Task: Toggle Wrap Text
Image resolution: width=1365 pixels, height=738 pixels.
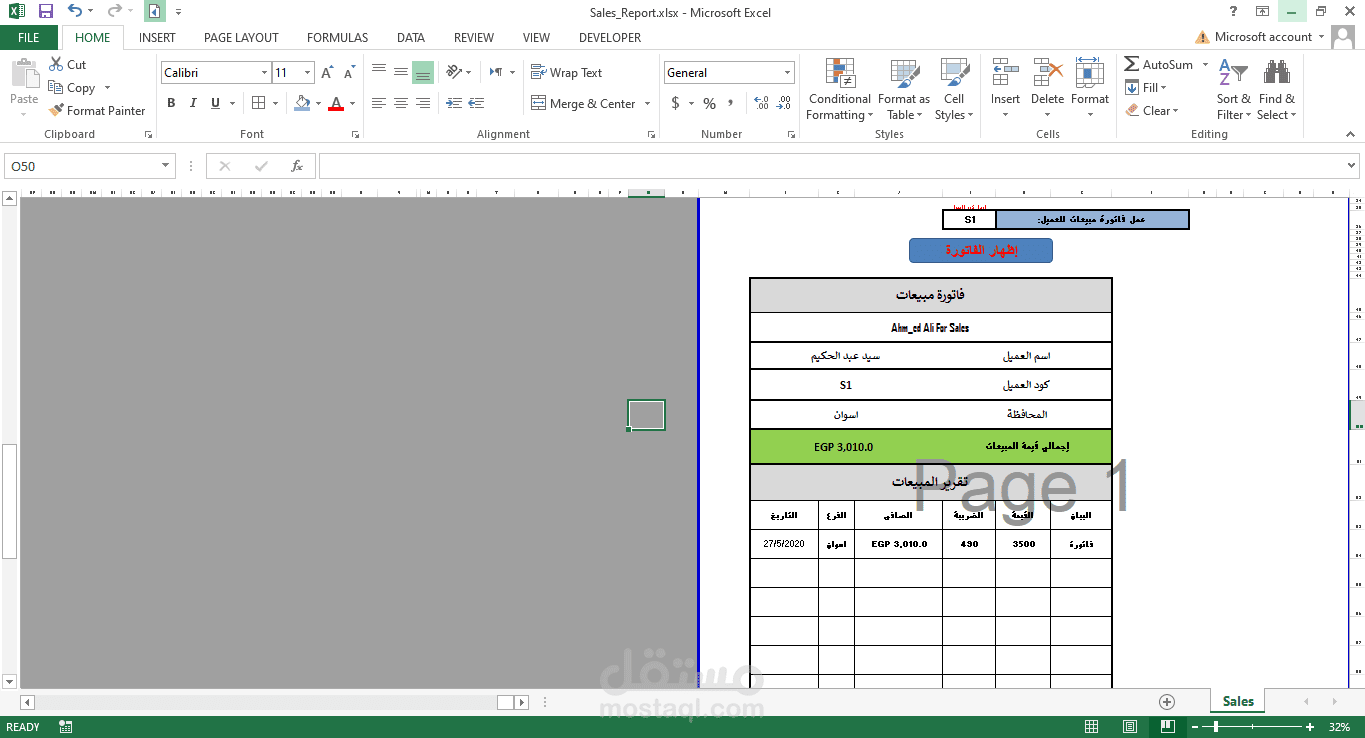Action: 566,72
